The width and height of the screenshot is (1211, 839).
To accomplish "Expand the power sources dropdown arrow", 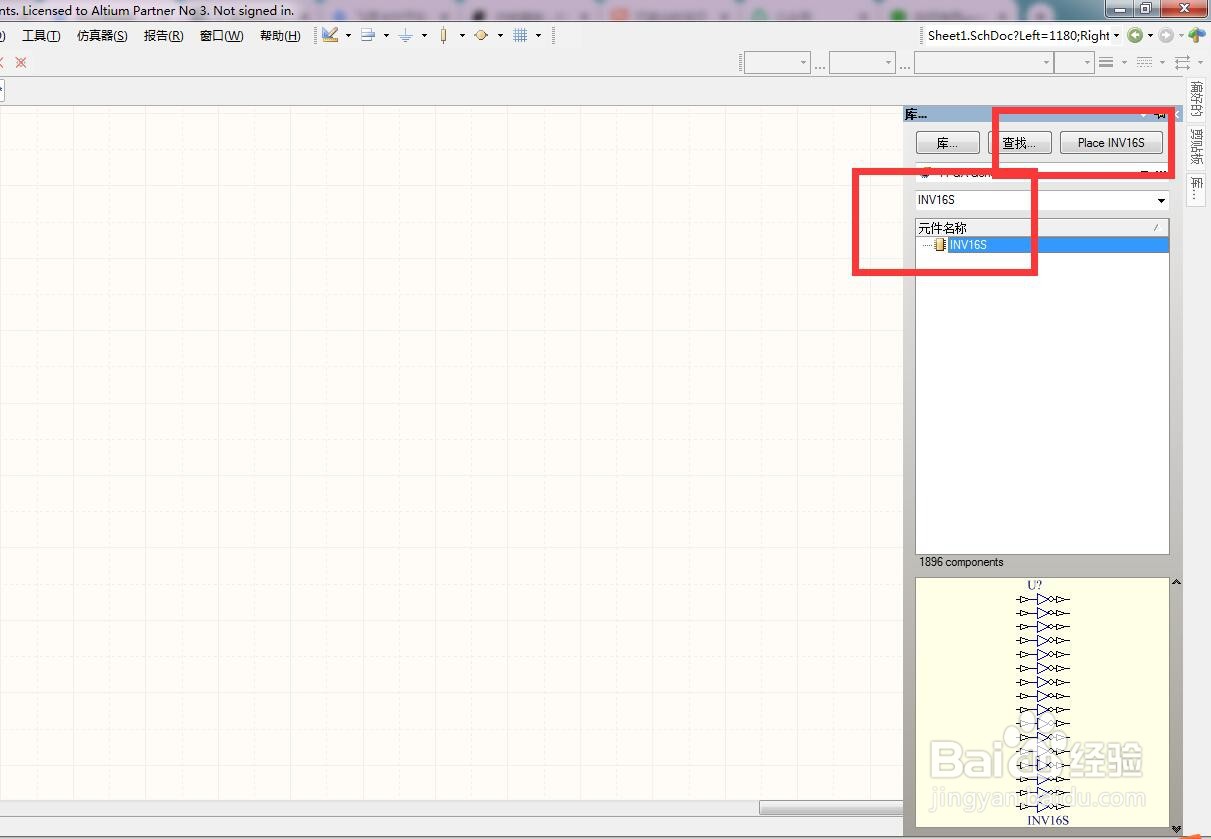I will pos(424,35).
